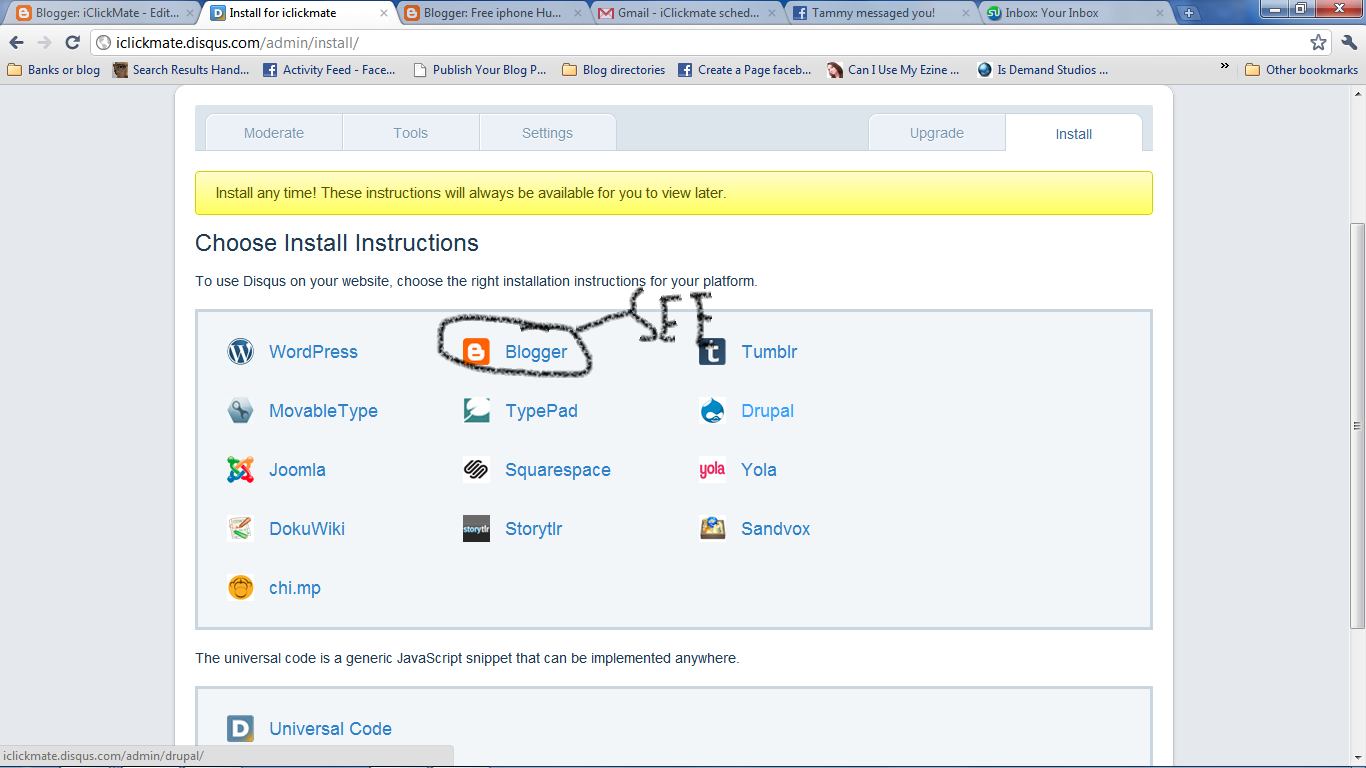Click the "Choose Install Instructions" heading
Viewport: 1366px width, 768px height.
337,243
